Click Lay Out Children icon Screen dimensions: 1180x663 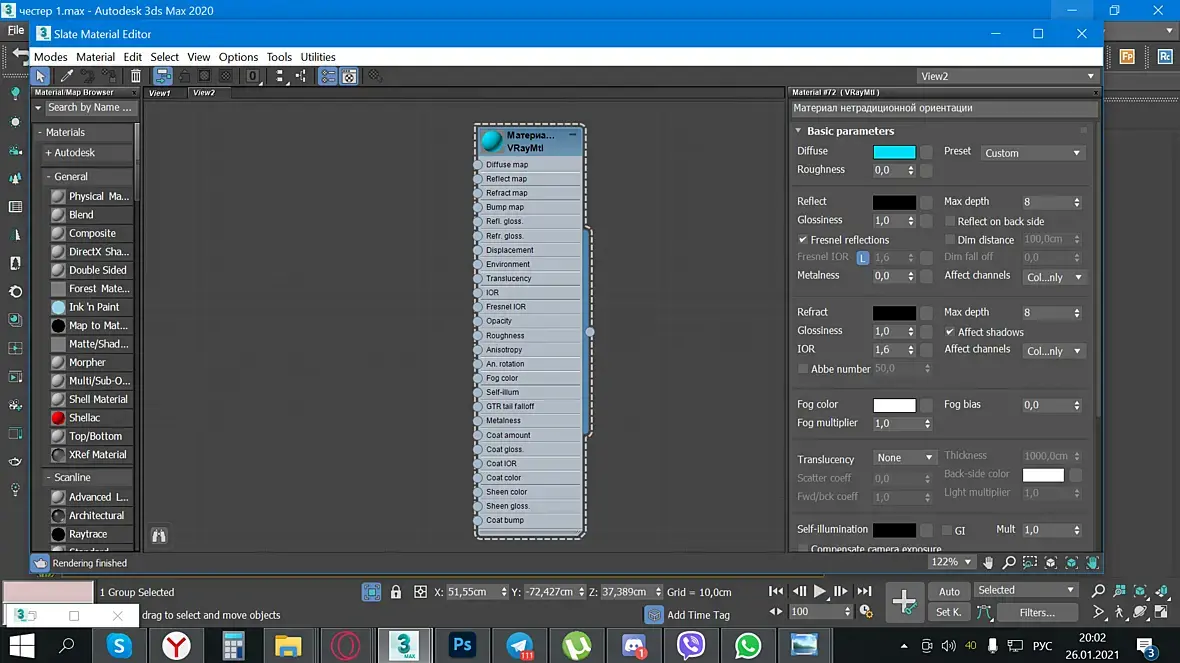click(x=301, y=76)
